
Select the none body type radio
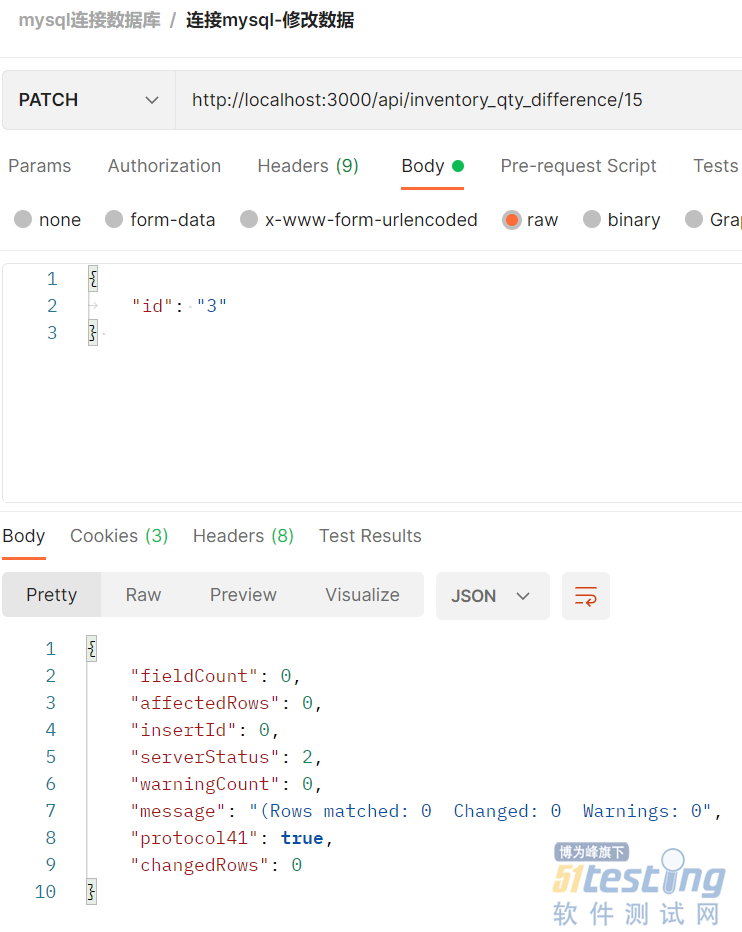tap(23, 220)
